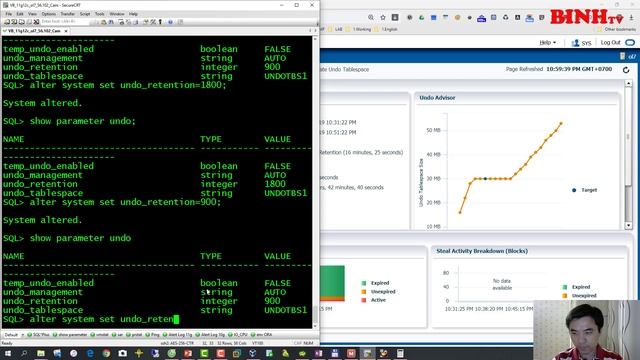Click the browser zoom magnifier icon
640x360 pixels.
point(371,17)
